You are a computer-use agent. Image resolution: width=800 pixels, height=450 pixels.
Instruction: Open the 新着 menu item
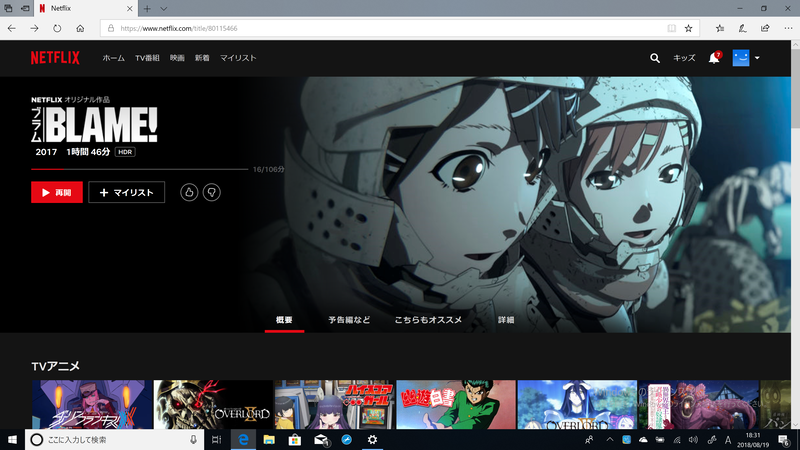click(x=202, y=58)
